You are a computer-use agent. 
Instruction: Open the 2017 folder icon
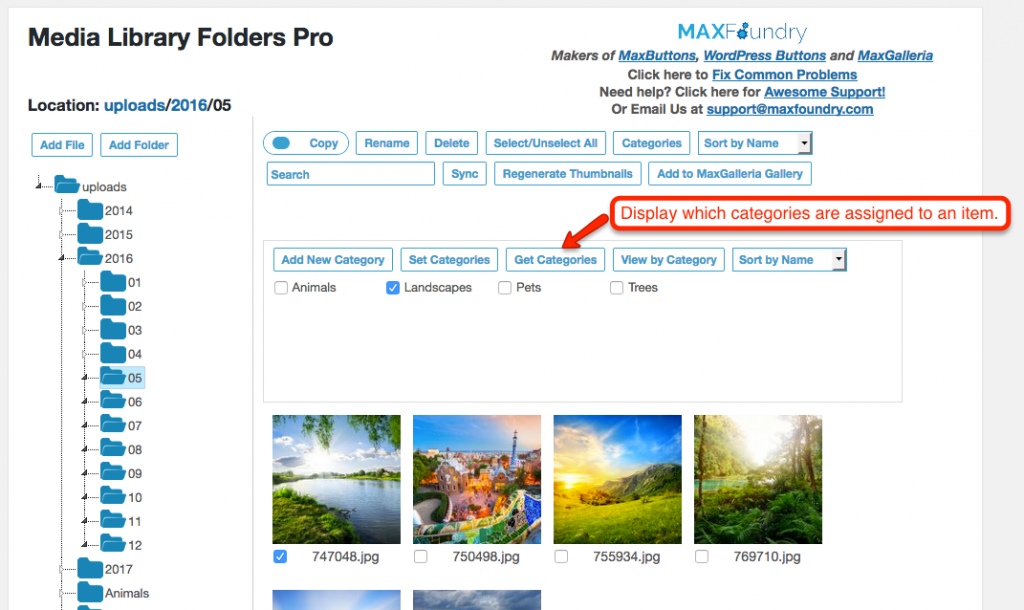coord(89,568)
